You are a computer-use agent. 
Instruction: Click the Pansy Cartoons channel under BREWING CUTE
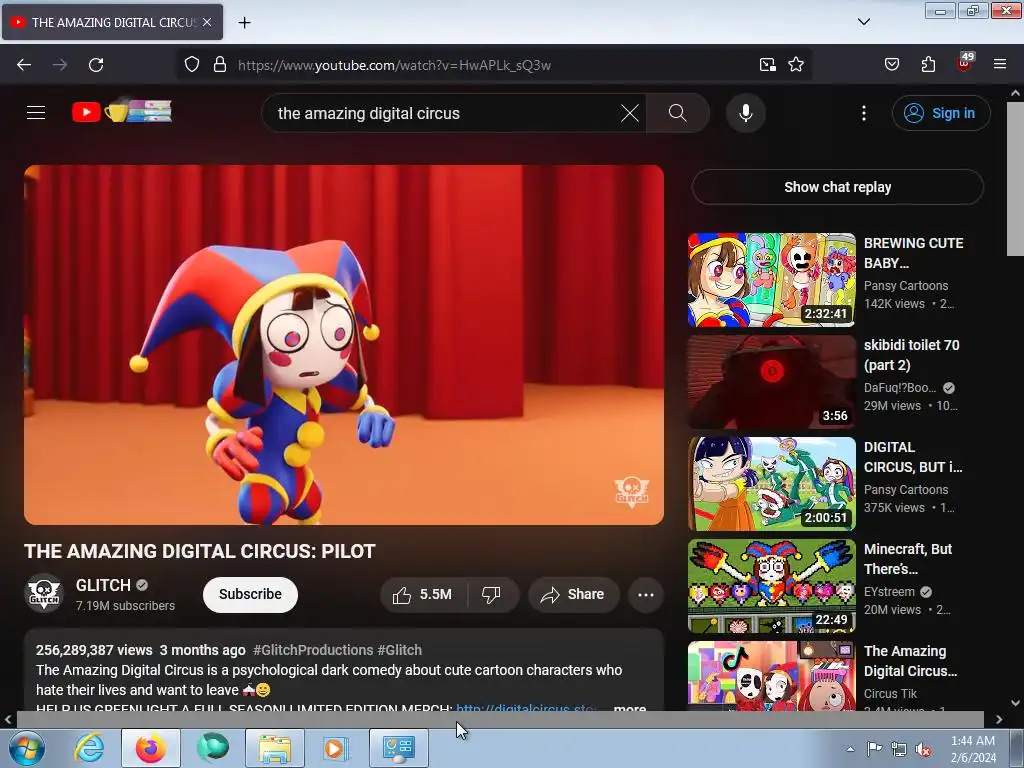tap(906, 285)
